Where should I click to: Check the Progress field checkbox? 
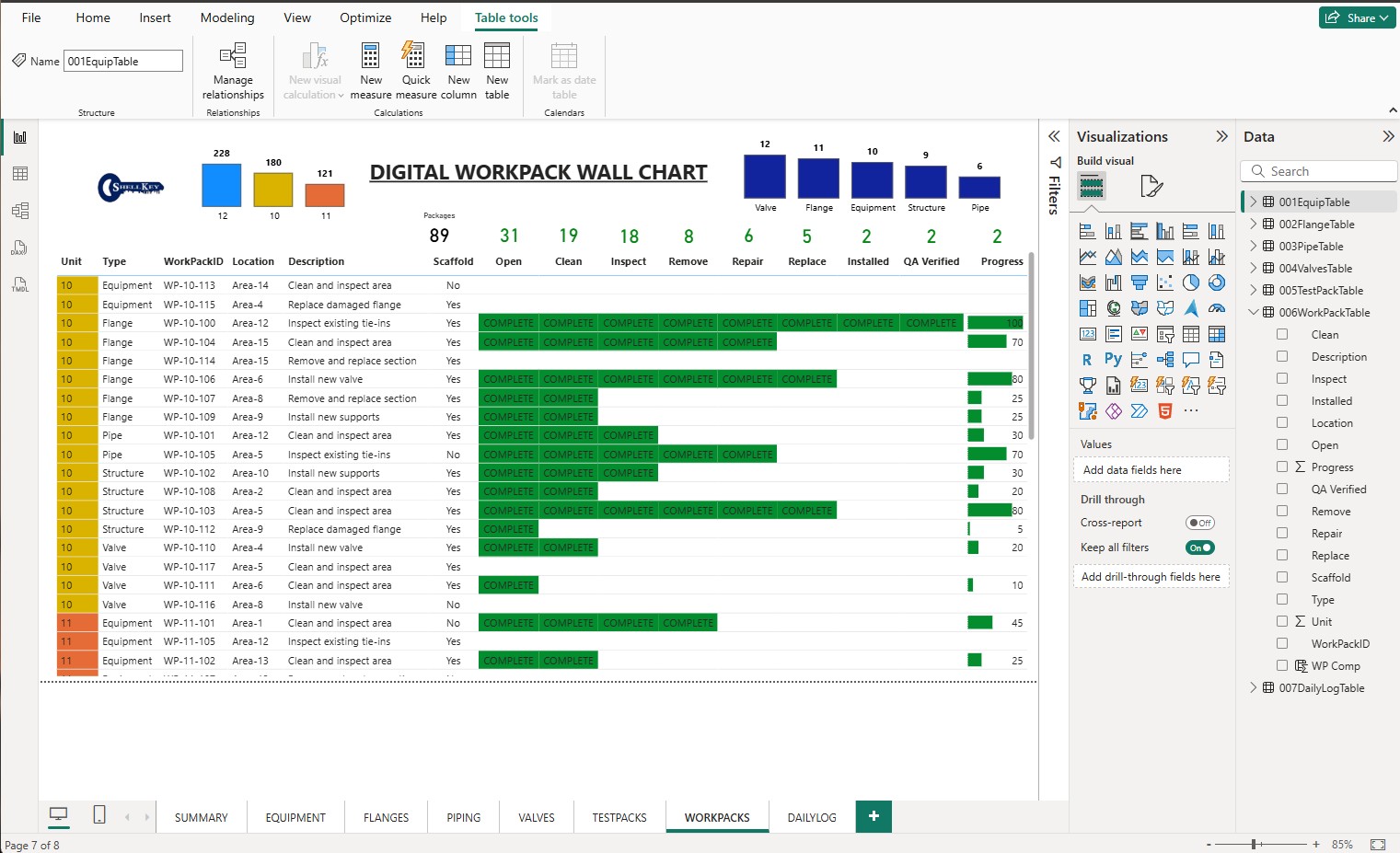(1282, 467)
